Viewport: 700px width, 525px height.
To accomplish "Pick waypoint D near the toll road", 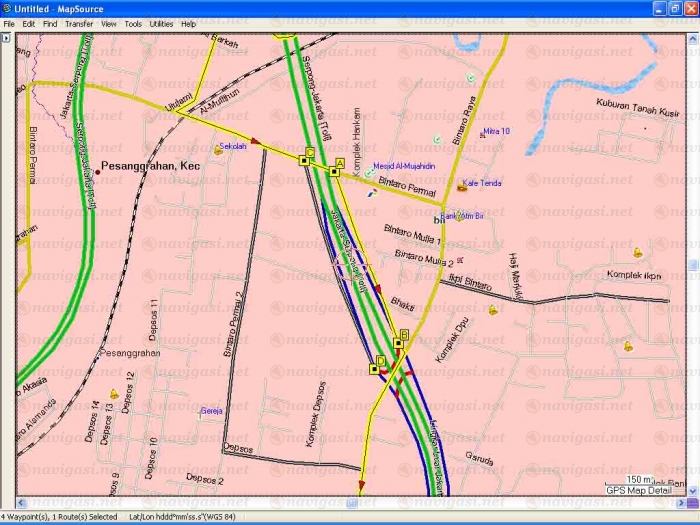I will coord(374,369).
